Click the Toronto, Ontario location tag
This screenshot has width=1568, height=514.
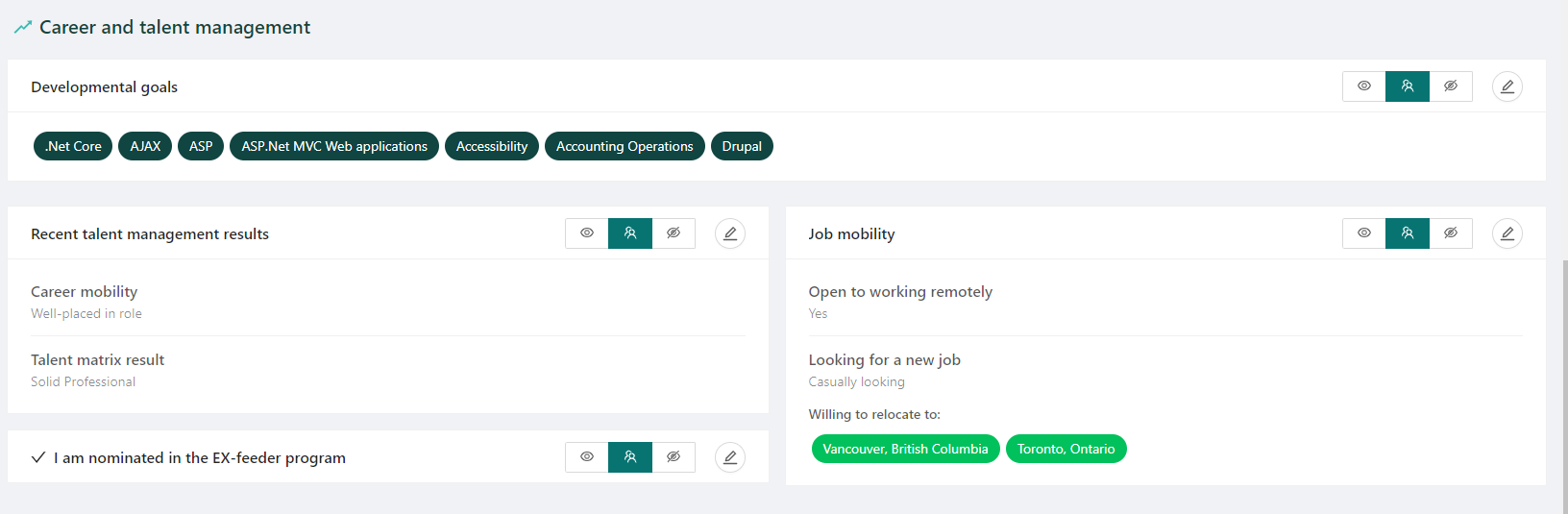click(x=1066, y=449)
